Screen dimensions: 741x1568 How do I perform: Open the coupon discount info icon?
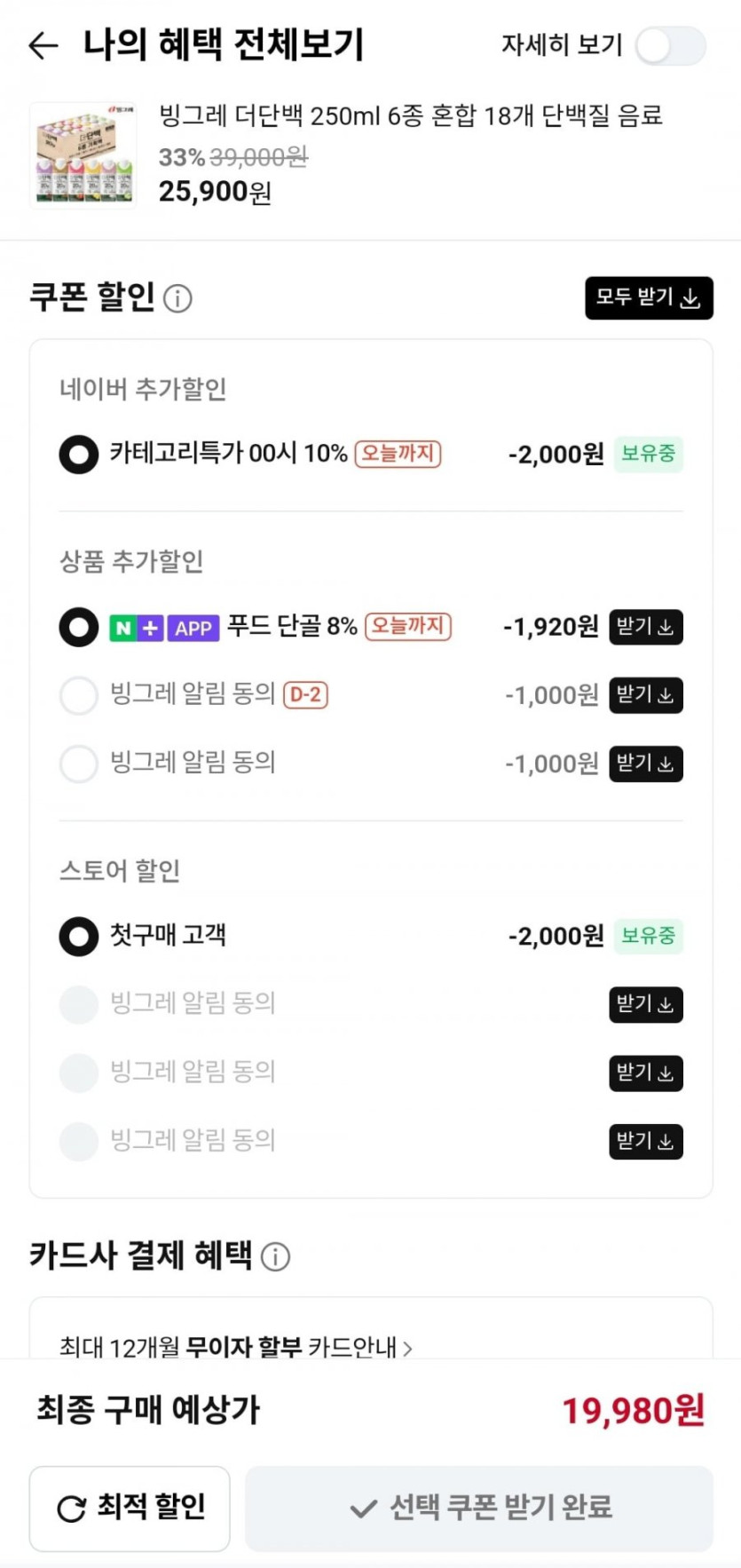[x=177, y=298]
